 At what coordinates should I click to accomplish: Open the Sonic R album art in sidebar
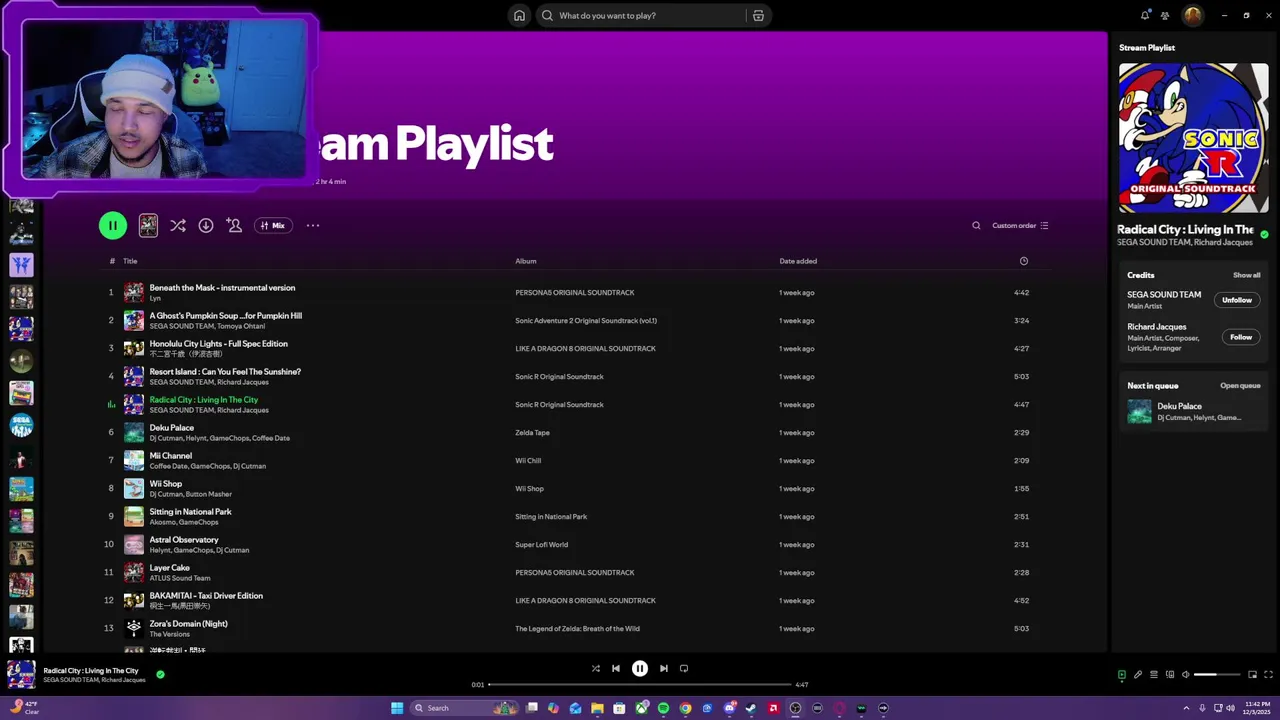(x=1193, y=138)
